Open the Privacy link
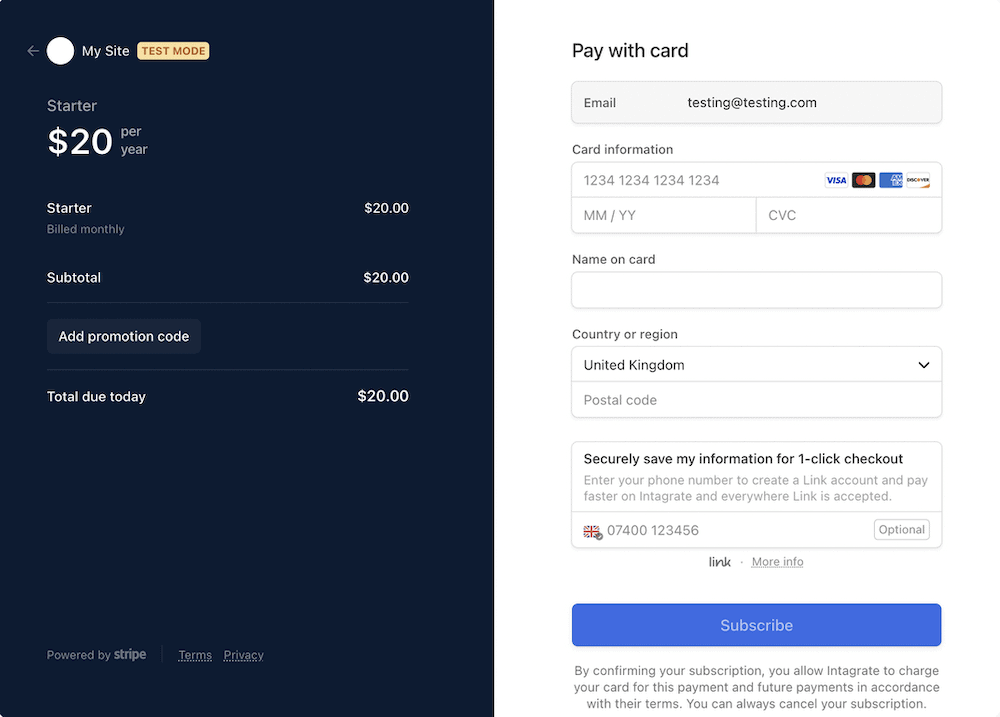 click(x=244, y=655)
